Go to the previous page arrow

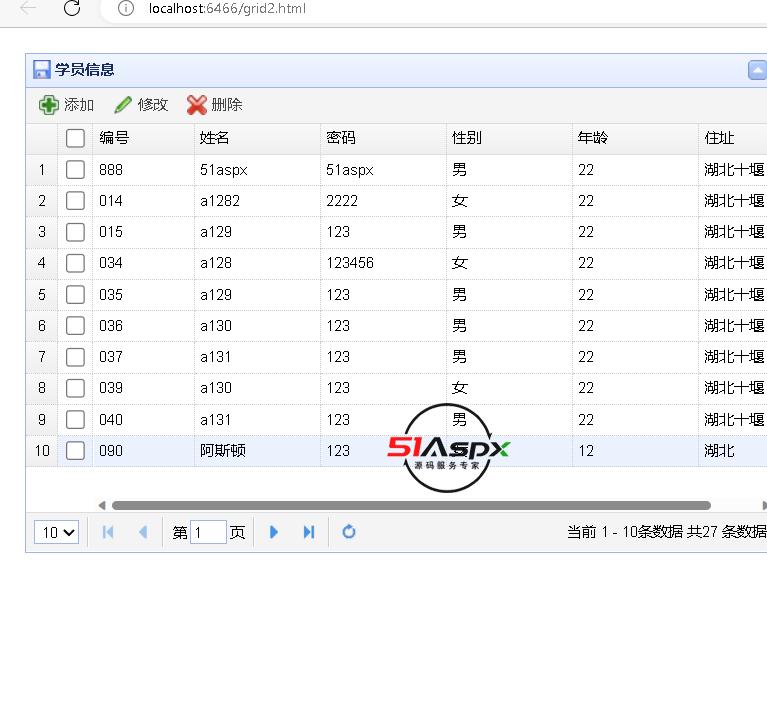[142, 532]
